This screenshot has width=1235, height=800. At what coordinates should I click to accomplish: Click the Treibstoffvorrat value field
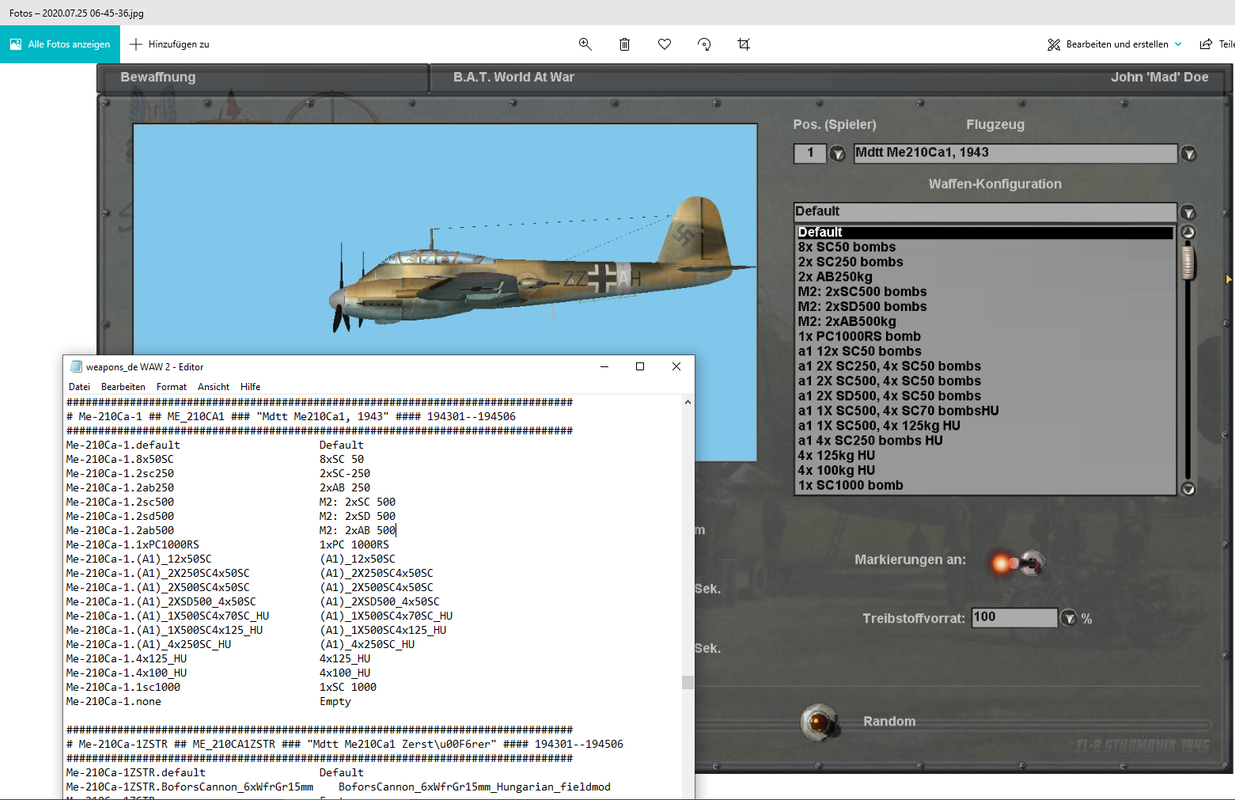pos(1014,618)
